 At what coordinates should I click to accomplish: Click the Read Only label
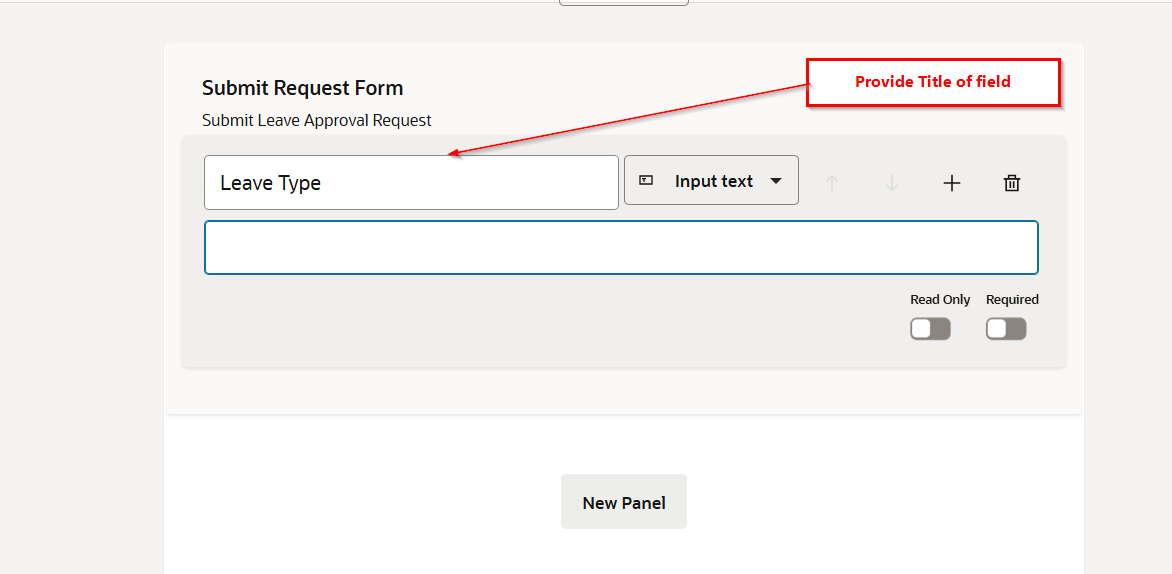pyautogui.click(x=940, y=299)
